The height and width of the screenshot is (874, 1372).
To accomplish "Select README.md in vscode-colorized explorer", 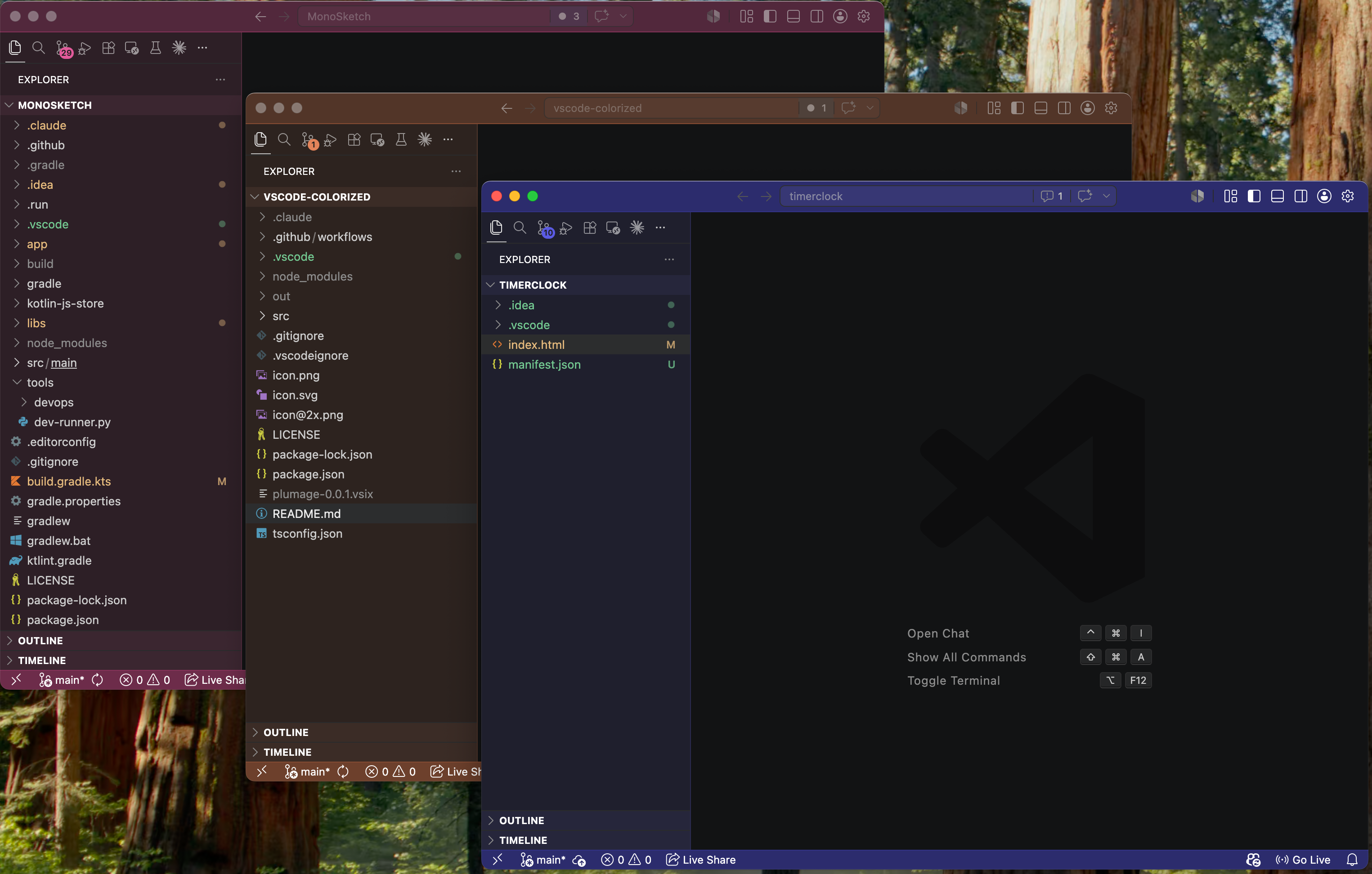I will [x=361, y=514].
